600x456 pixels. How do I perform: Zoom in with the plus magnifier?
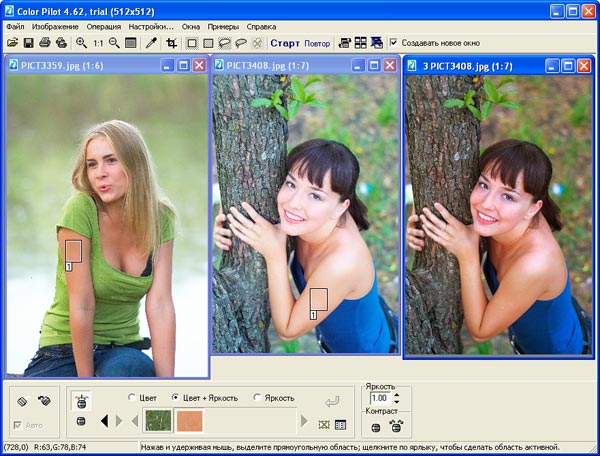(81, 43)
